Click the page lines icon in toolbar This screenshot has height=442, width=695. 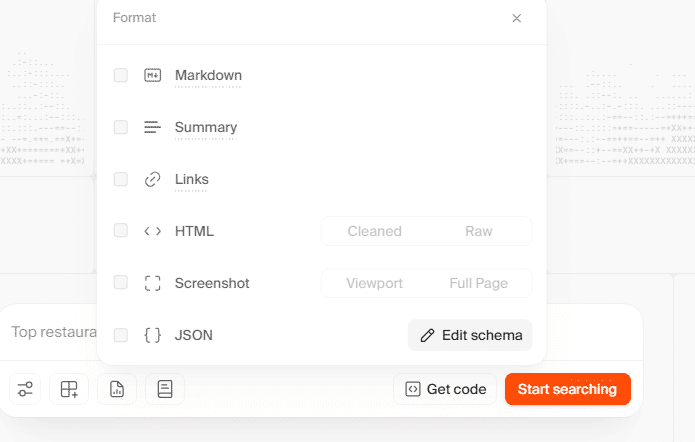pos(165,389)
